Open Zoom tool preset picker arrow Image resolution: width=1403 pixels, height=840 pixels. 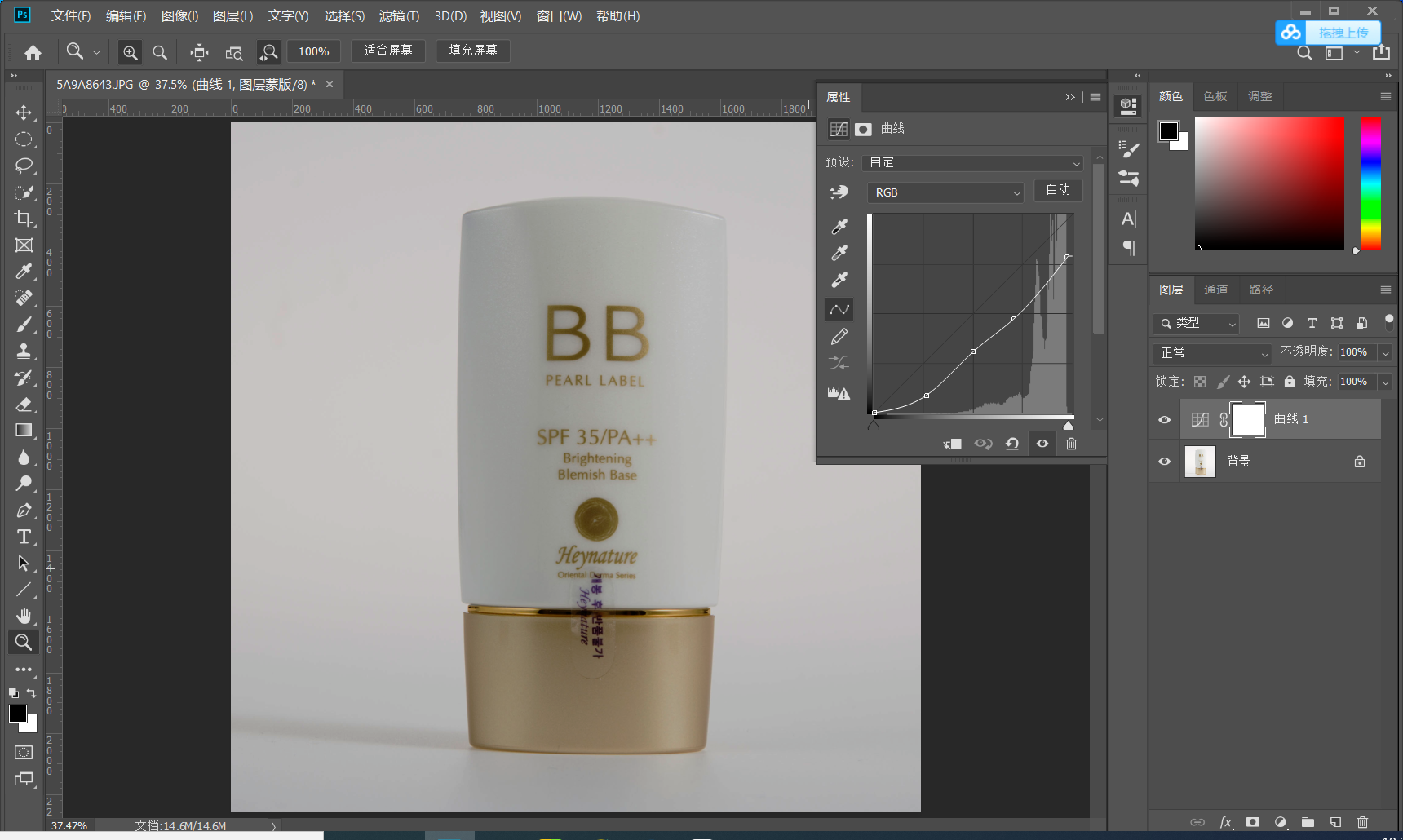click(96, 52)
